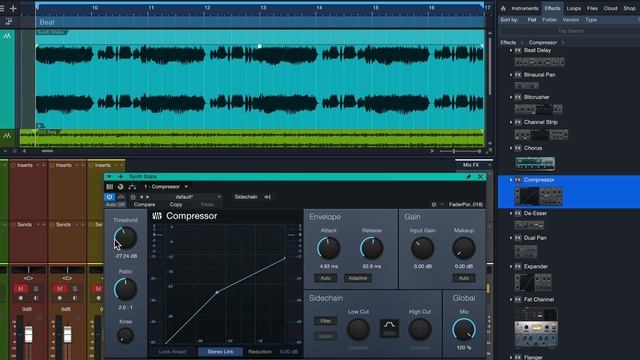This screenshot has width=640, height=360.
Task: Click the Compare button in the plugin toolbar
Action: 144,204
